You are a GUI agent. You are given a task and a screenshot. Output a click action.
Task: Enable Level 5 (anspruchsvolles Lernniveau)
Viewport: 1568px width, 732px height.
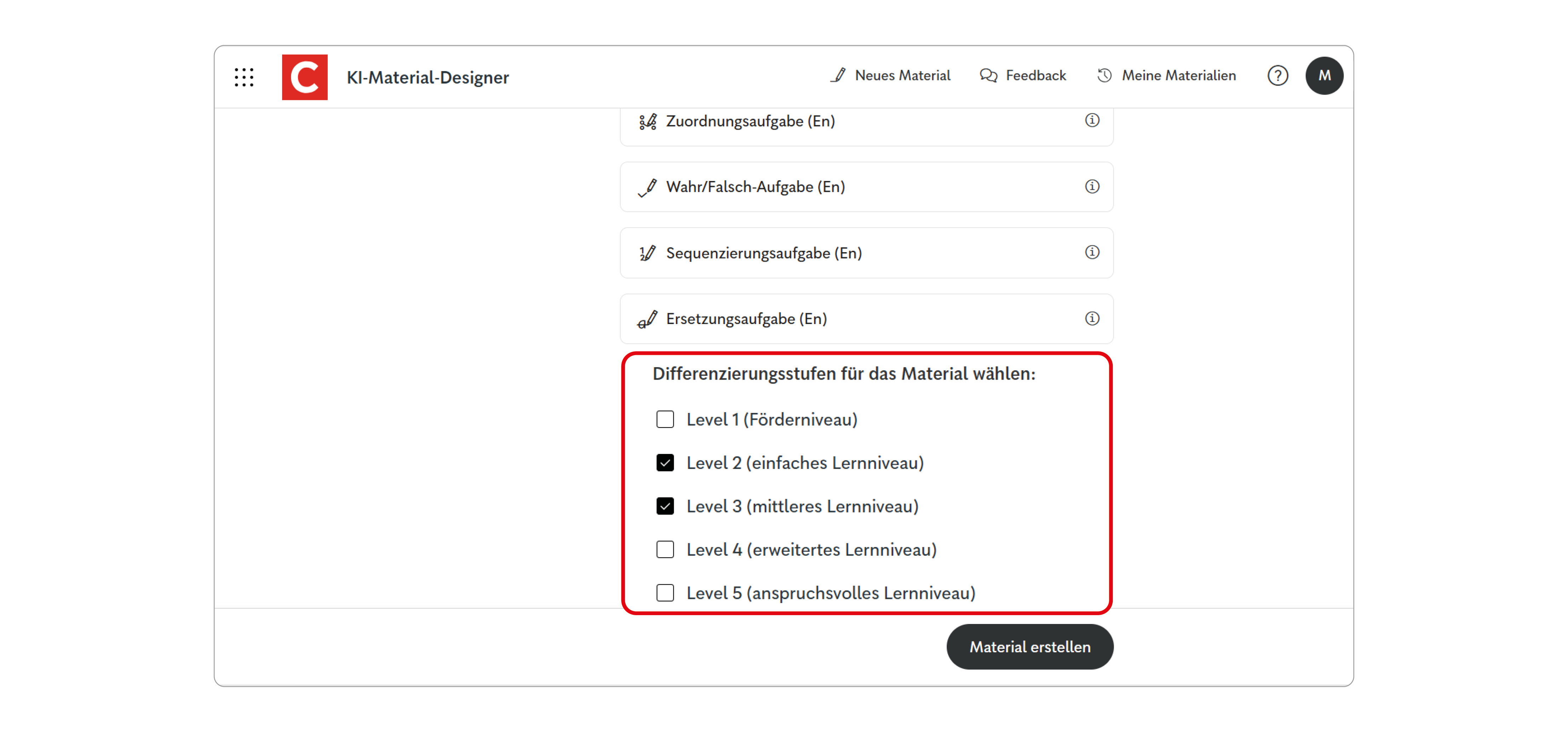[x=665, y=592]
